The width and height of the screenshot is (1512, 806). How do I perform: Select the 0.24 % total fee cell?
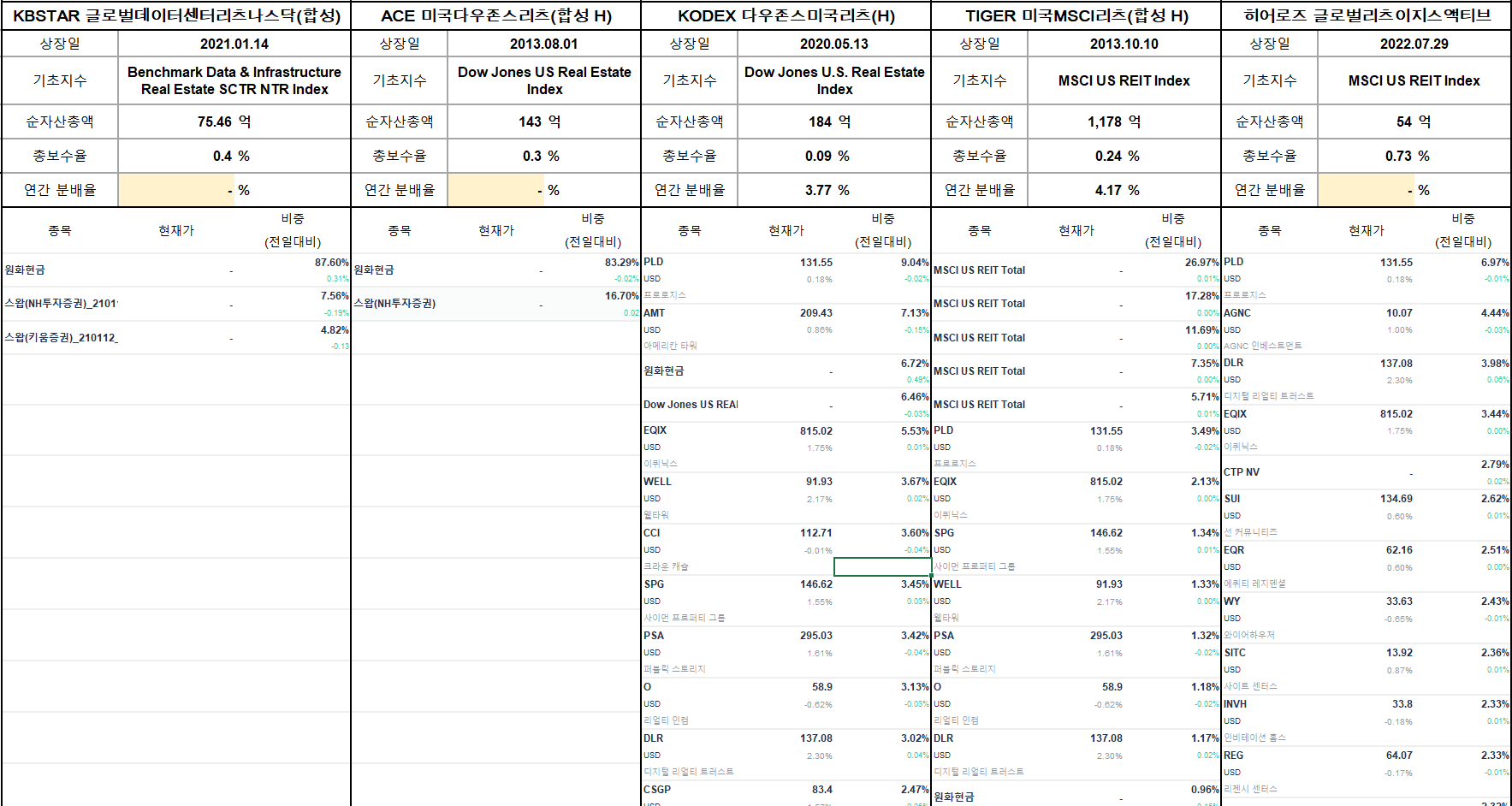click(1124, 156)
